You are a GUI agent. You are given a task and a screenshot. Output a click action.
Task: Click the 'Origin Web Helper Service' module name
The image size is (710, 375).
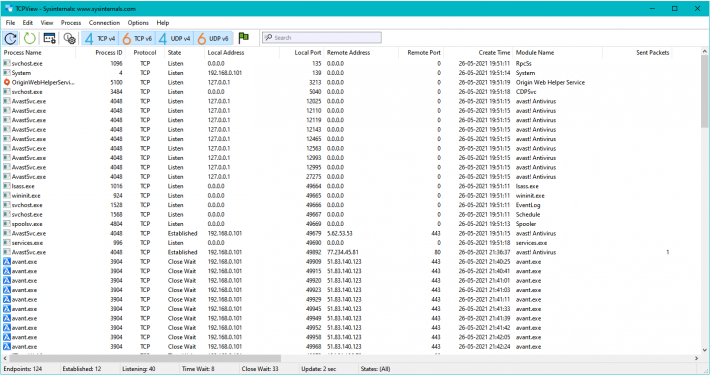point(550,82)
